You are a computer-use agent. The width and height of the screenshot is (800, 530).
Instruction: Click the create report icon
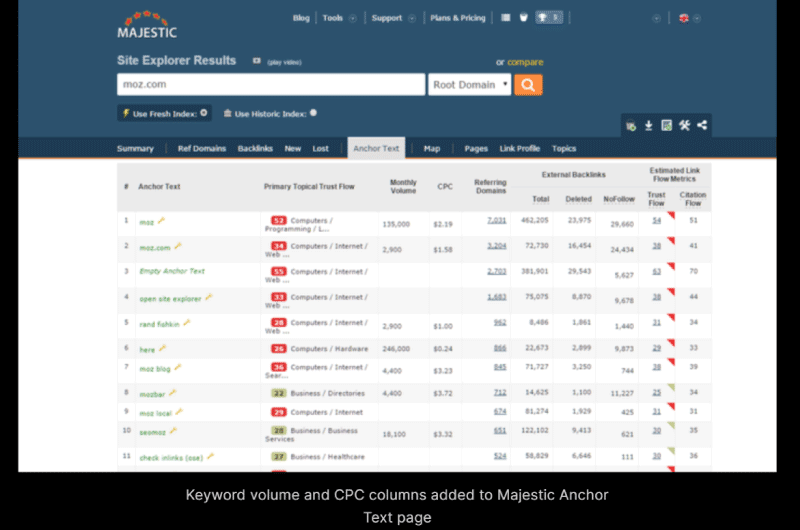tap(666, 125)
